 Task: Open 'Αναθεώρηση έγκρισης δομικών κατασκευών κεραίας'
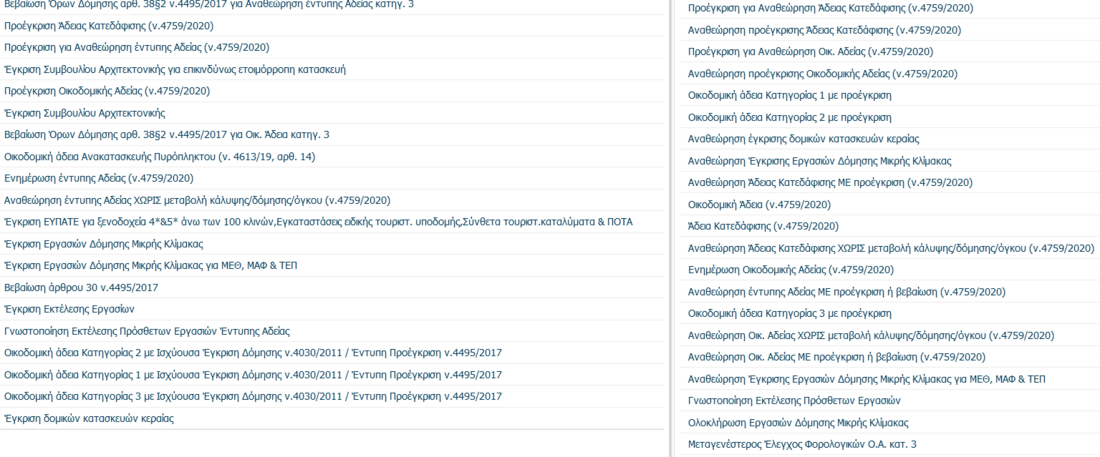click(804, 139)
